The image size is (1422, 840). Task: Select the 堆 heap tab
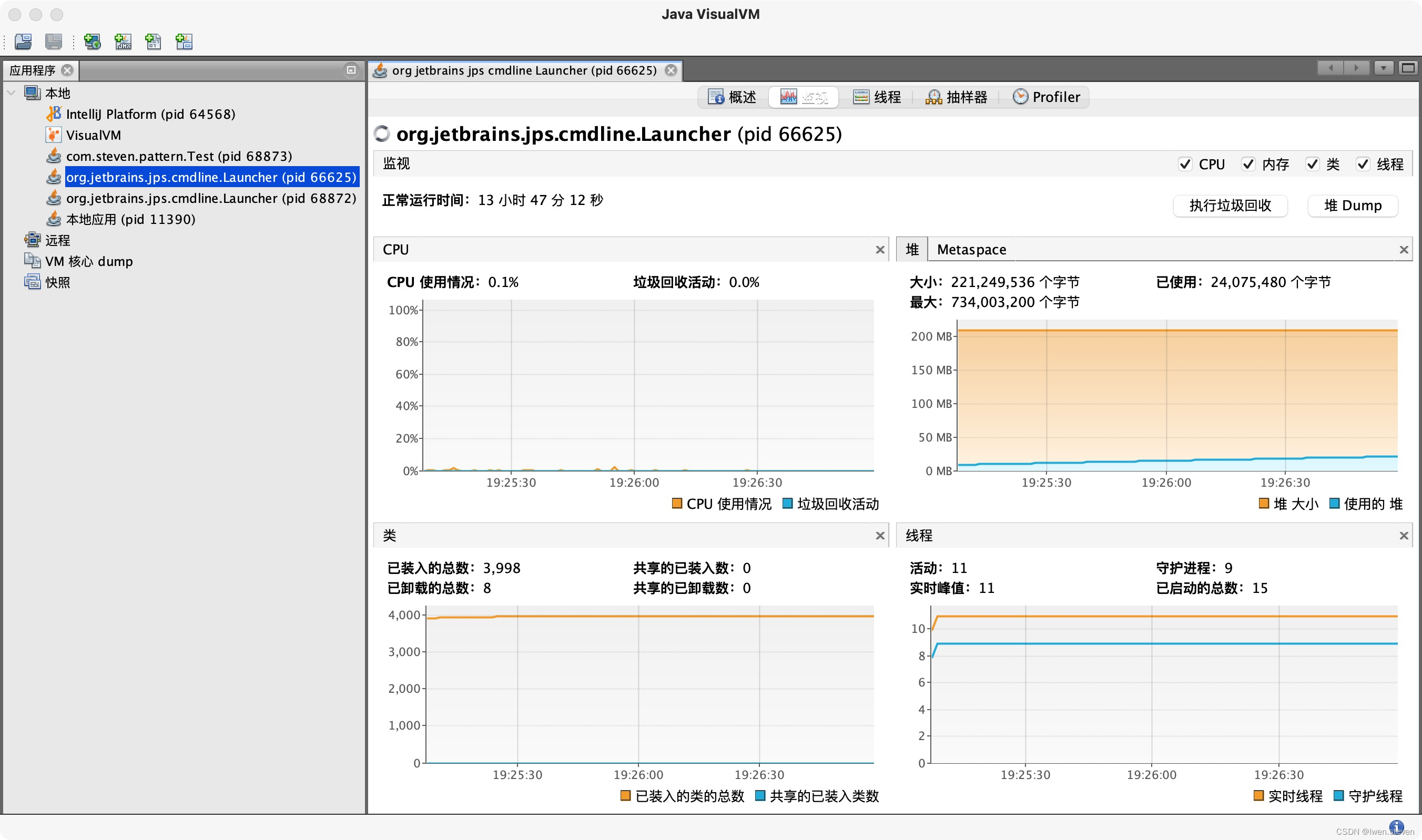point(912,250)
